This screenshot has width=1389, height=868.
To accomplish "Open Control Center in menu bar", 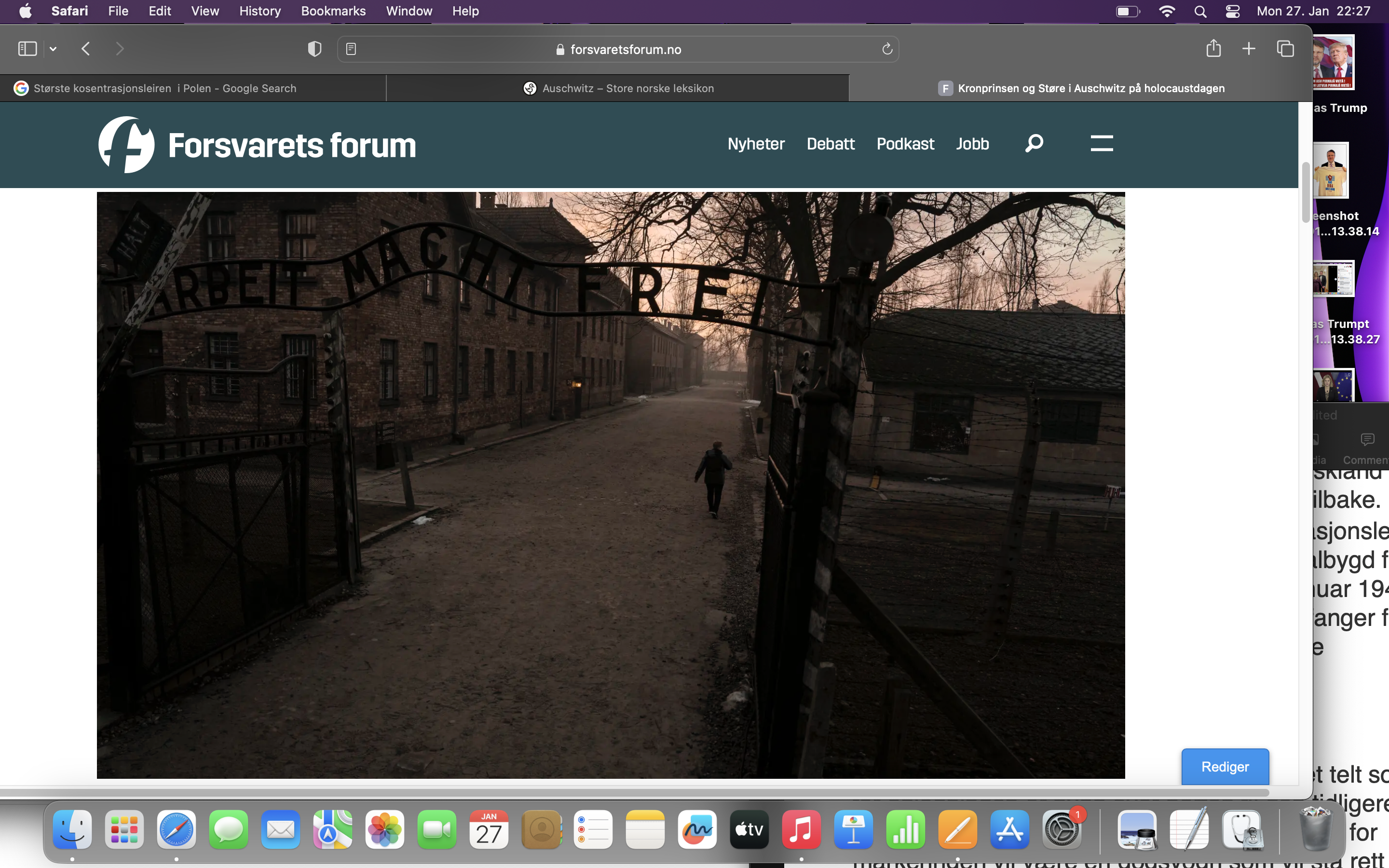I will tap(1232, 11).
